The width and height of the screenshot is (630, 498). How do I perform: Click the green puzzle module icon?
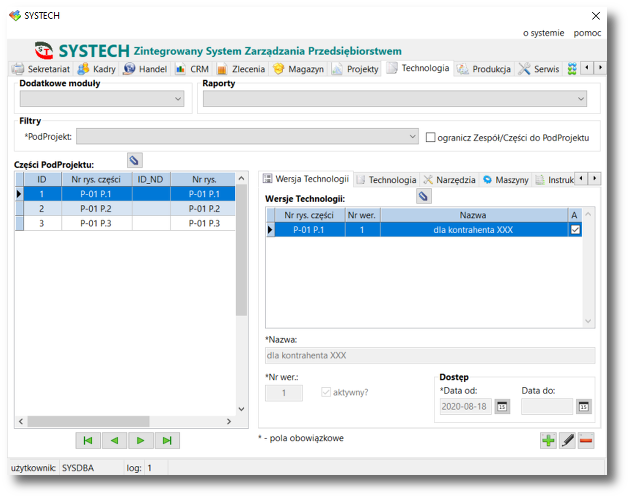572,69
